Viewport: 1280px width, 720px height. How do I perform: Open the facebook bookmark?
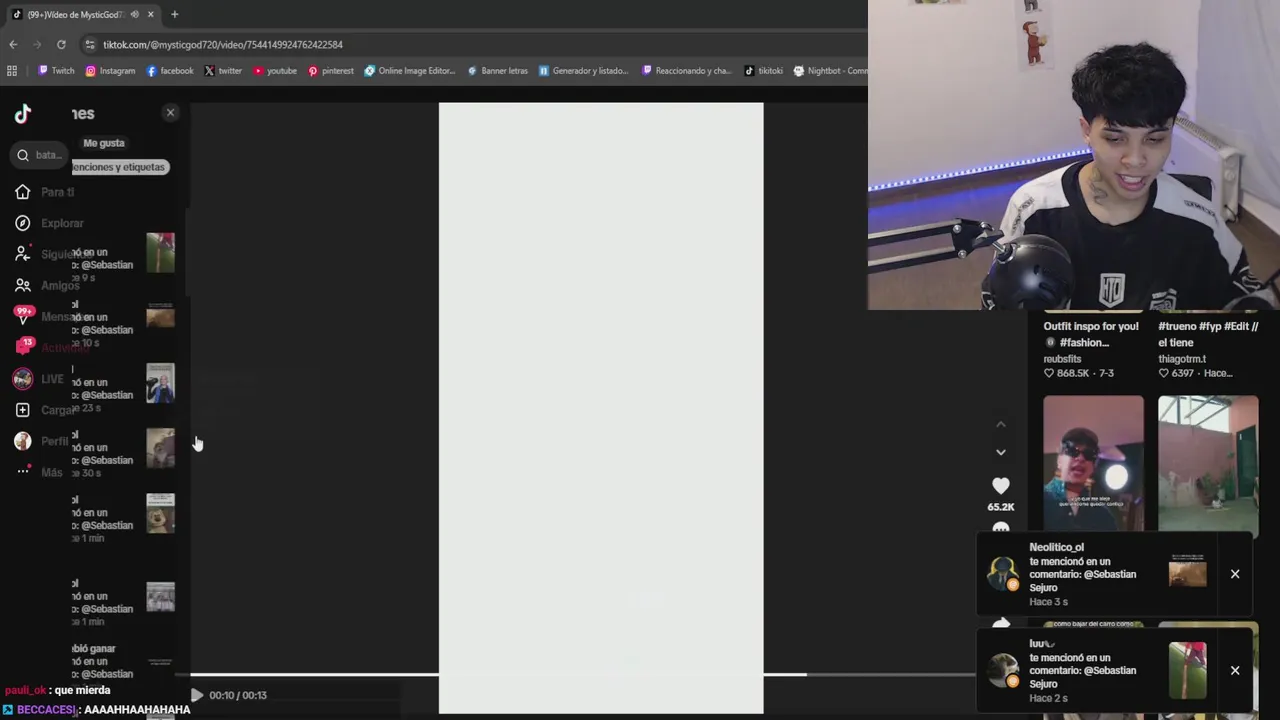(170, 71)
